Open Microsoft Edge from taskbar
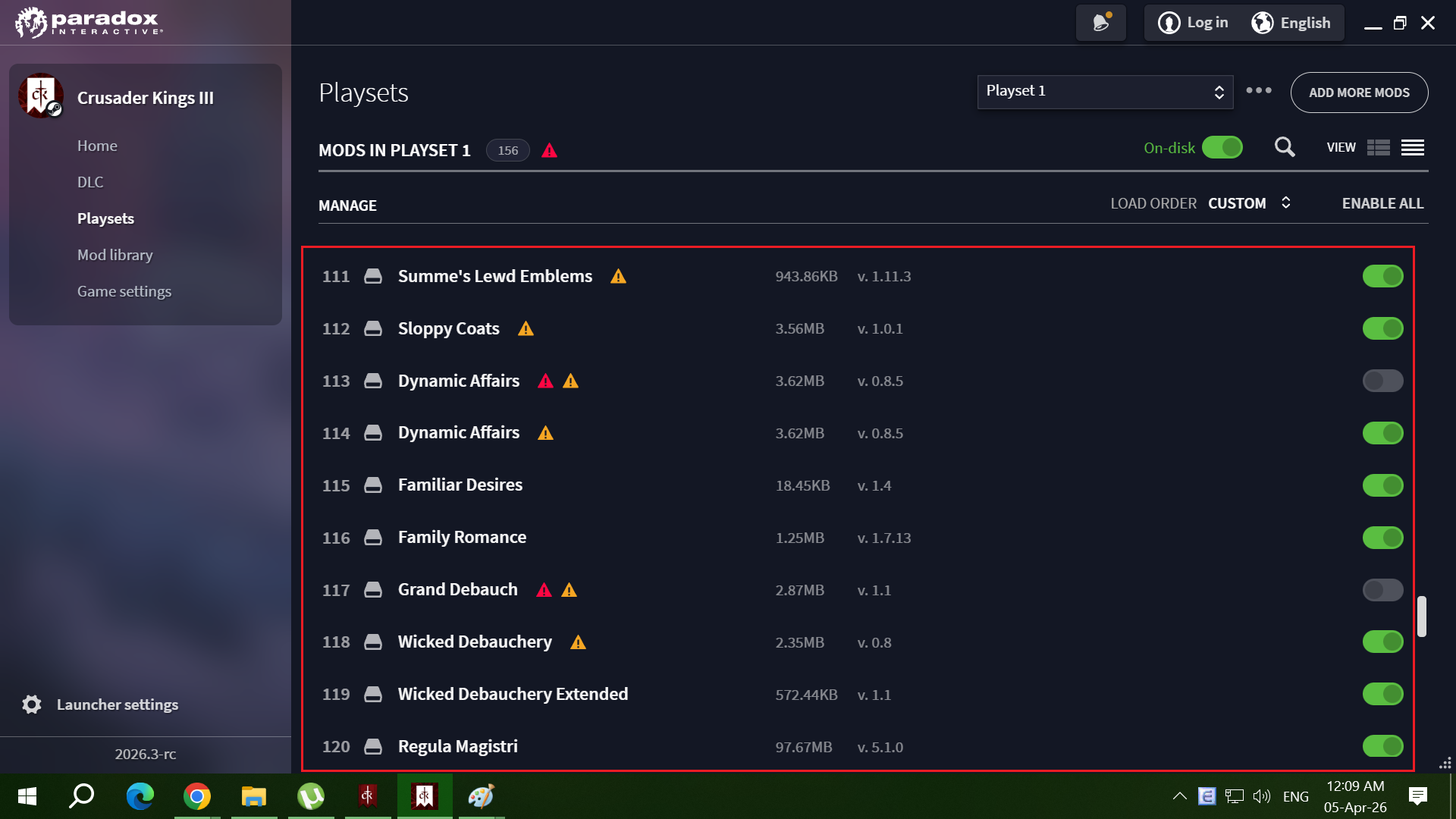Screen dimensions: 1456x819 pos(140,796)
